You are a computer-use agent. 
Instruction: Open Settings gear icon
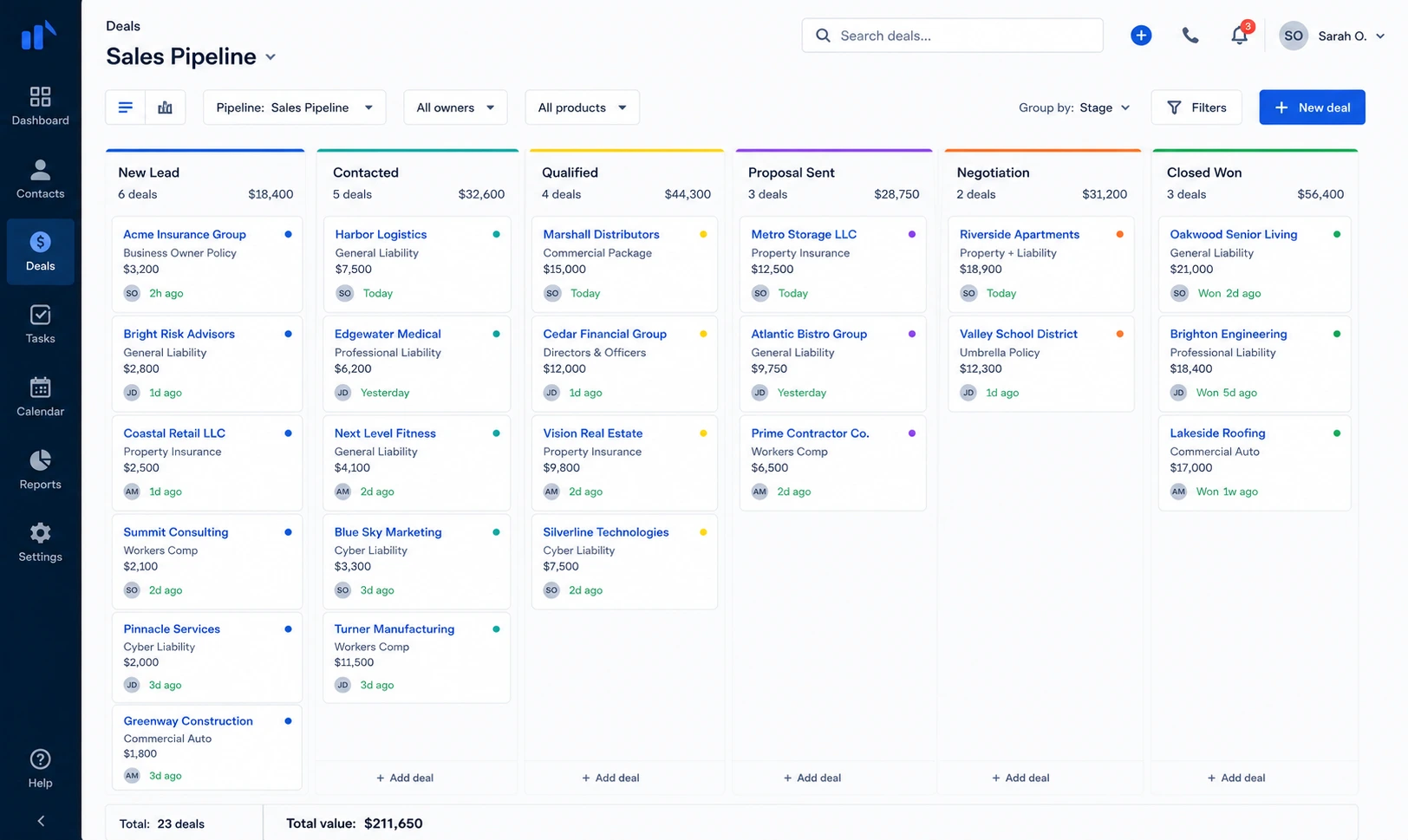[x=40, y=533]
